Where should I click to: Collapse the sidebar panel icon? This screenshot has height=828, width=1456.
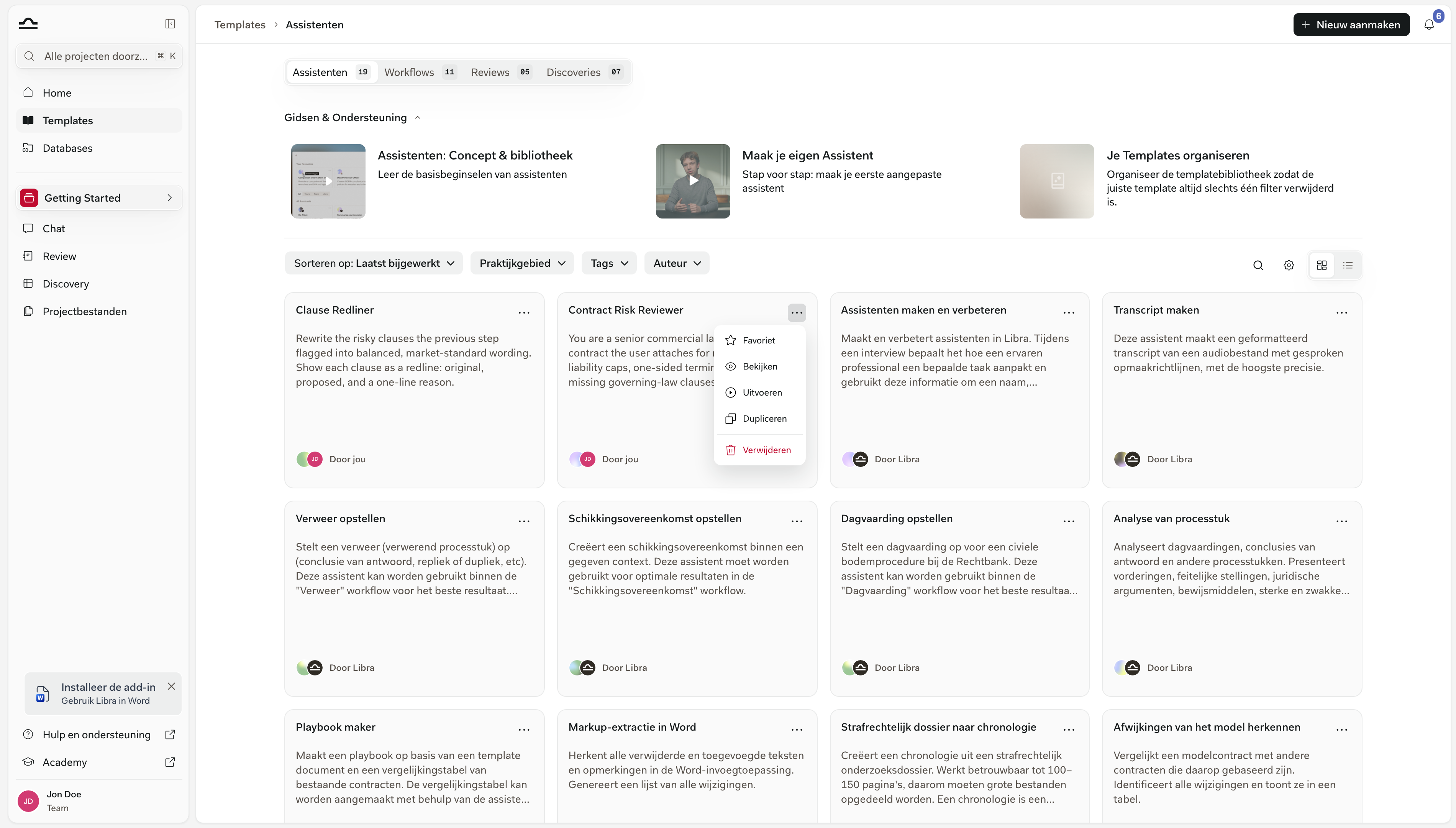(x=170, y=24)
